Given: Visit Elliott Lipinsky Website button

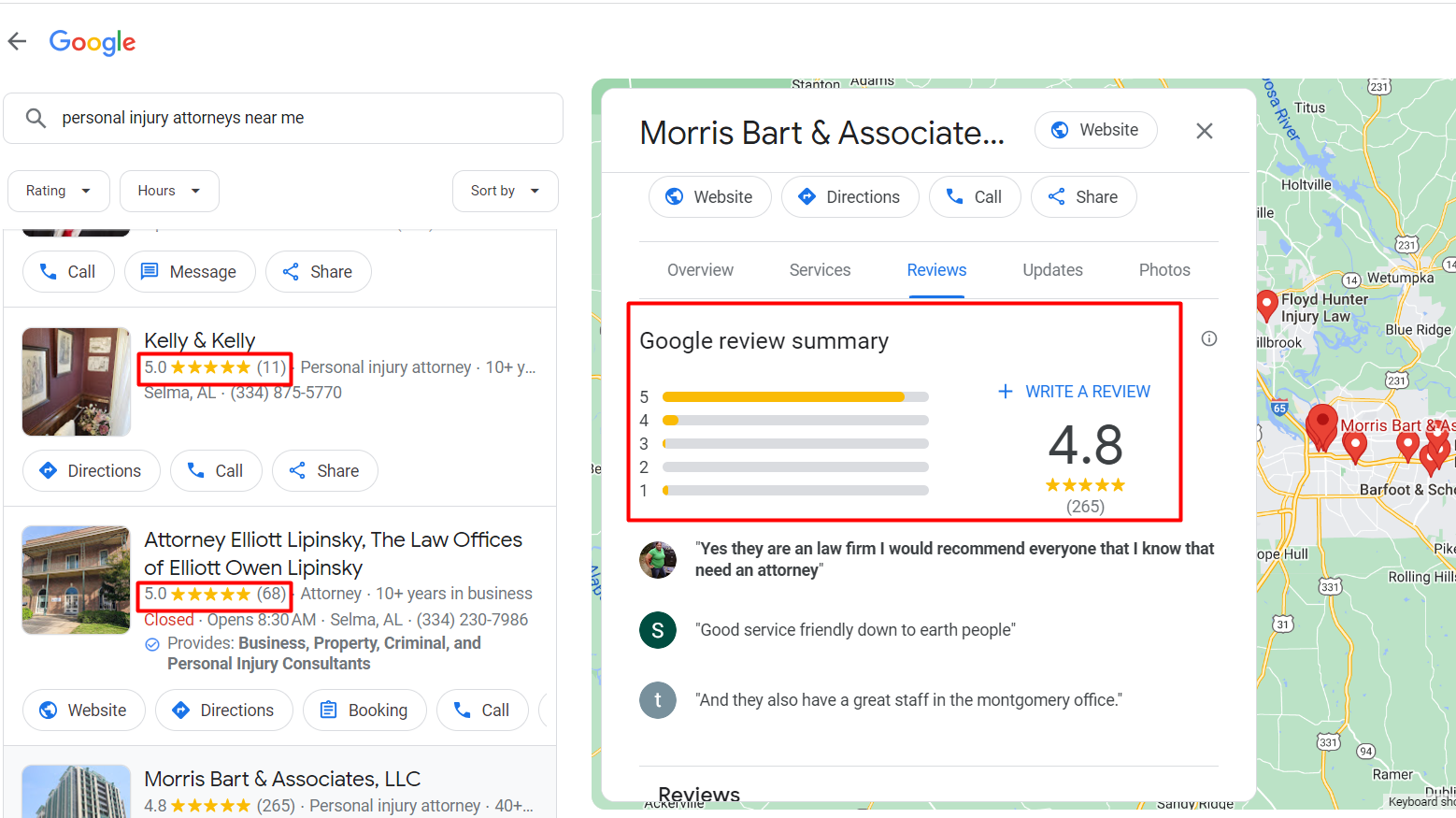Looking at the screenshot, I should click(x=84, y=710).
